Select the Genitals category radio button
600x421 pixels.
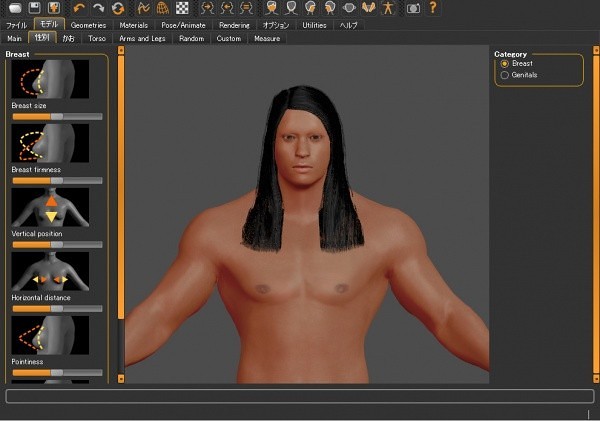pos(505,75)
